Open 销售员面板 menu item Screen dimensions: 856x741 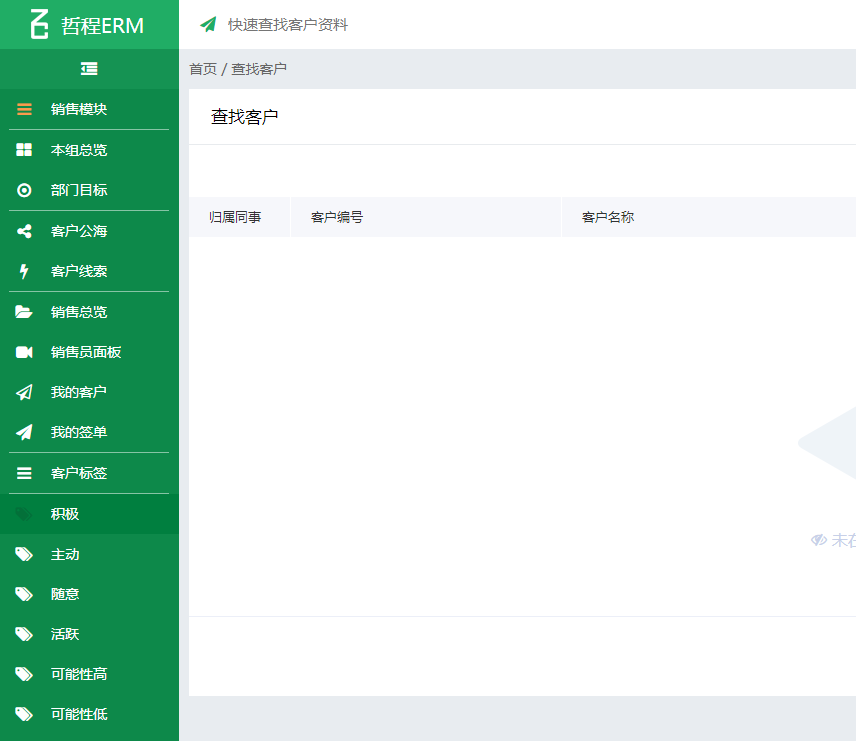click(89, 352)
